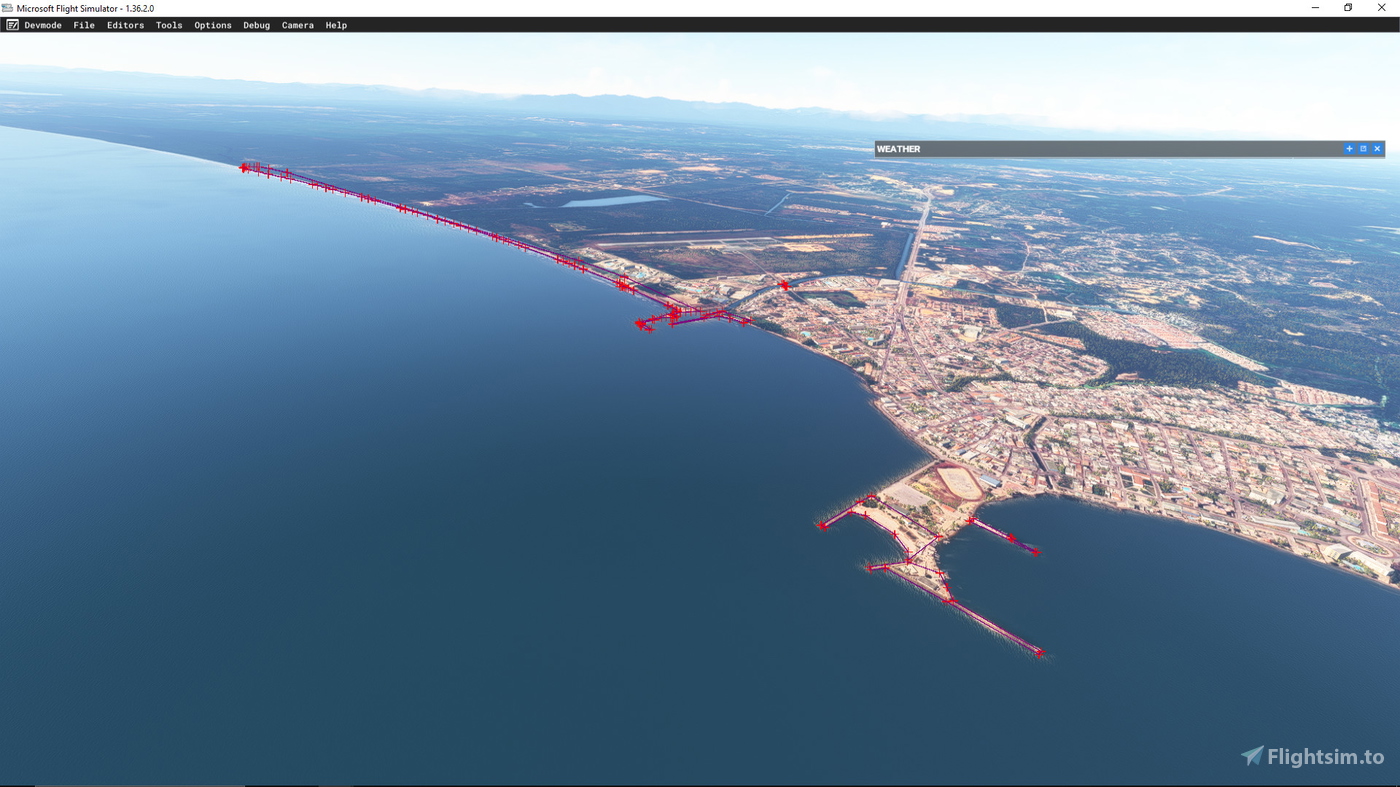Open the Help menu

tap(336, 24)
